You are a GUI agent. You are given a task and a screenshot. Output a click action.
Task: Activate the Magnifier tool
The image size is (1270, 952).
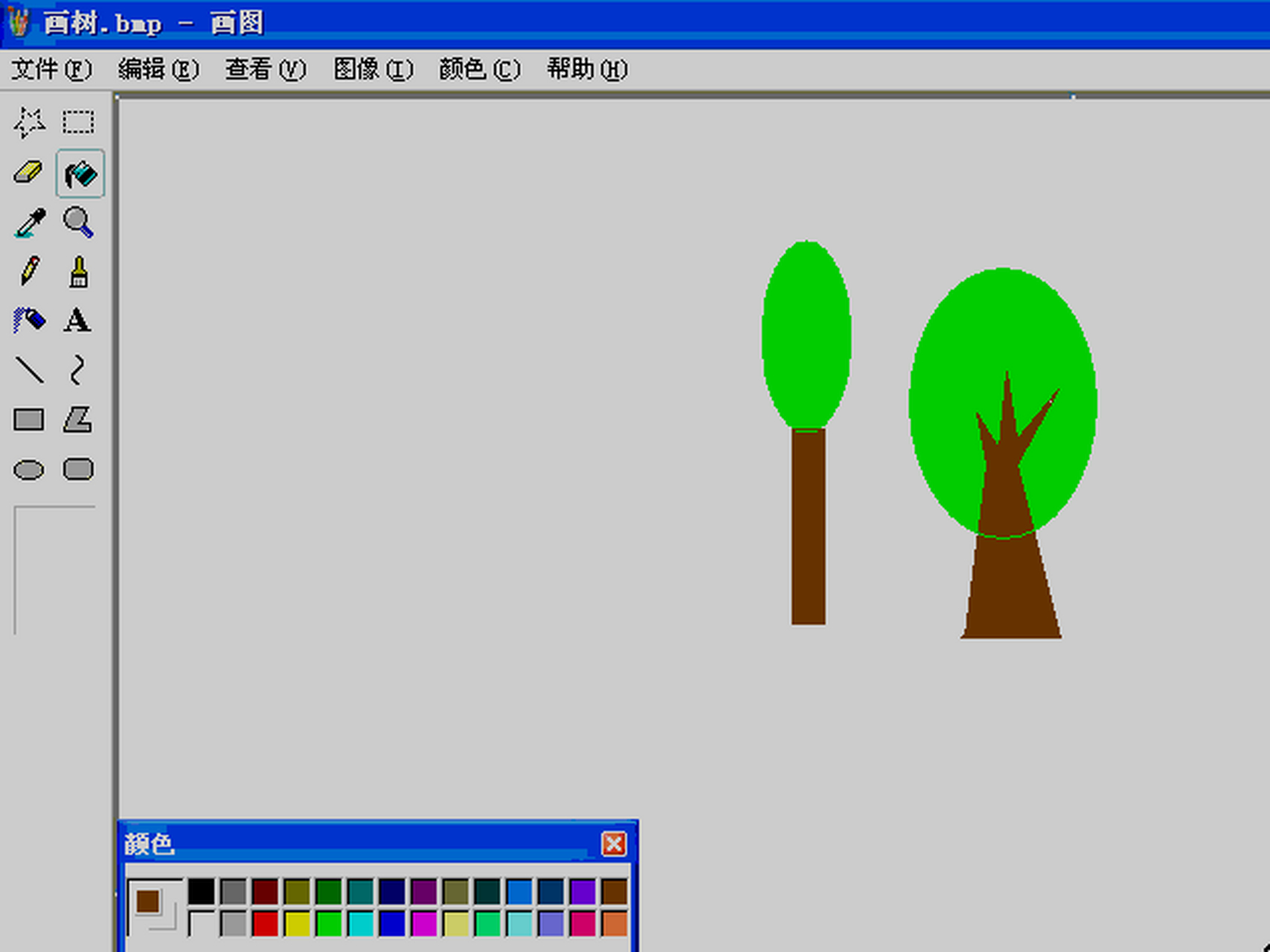tap(78, 223)
